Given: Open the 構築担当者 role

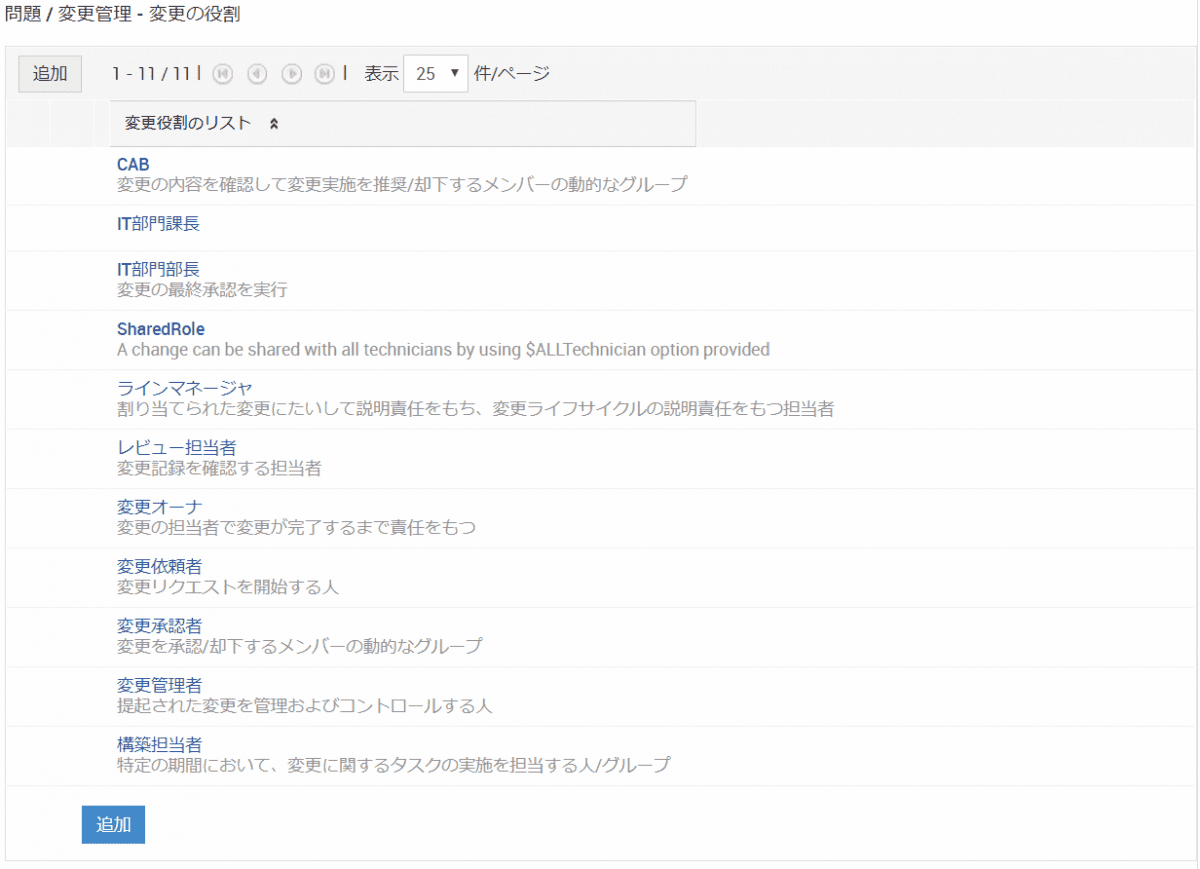Looking at the screenshot, I should pos(159,745).
